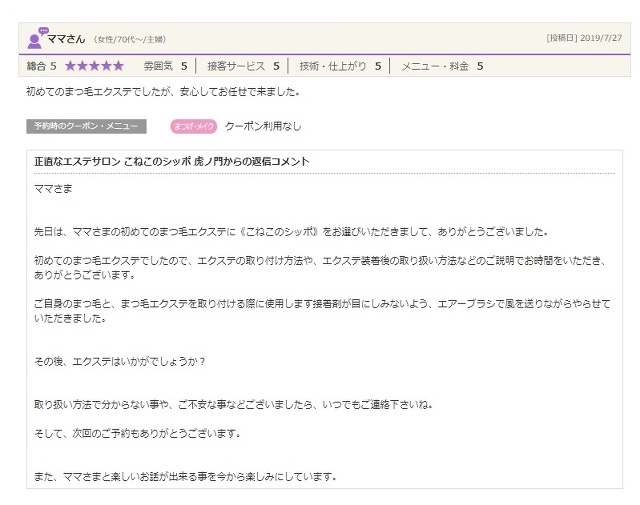Click the 予約時のクーポン・メニュー gray label
Viewport: 640px width, 505px height.
(x=86, y=127)
